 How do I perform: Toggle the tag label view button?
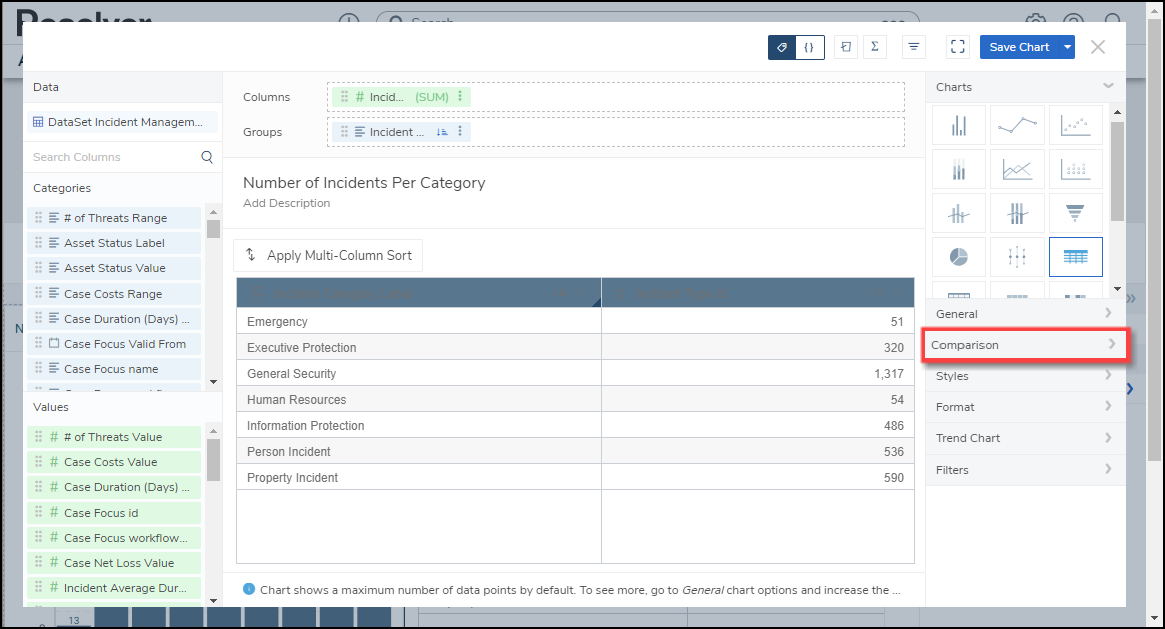(782, 47)
